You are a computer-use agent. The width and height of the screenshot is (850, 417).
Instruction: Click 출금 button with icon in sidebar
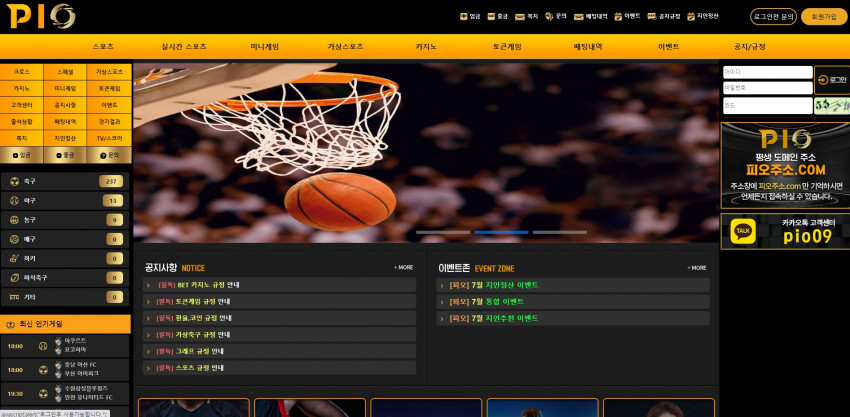pos(65,155)
